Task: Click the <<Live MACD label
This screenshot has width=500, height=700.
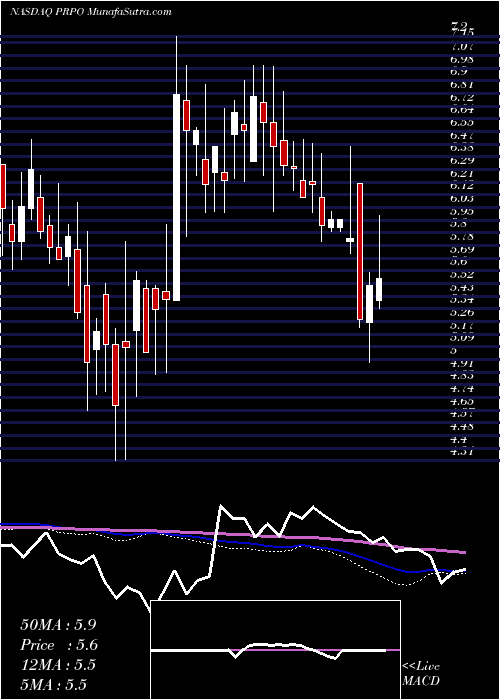Action: point(421,673)
